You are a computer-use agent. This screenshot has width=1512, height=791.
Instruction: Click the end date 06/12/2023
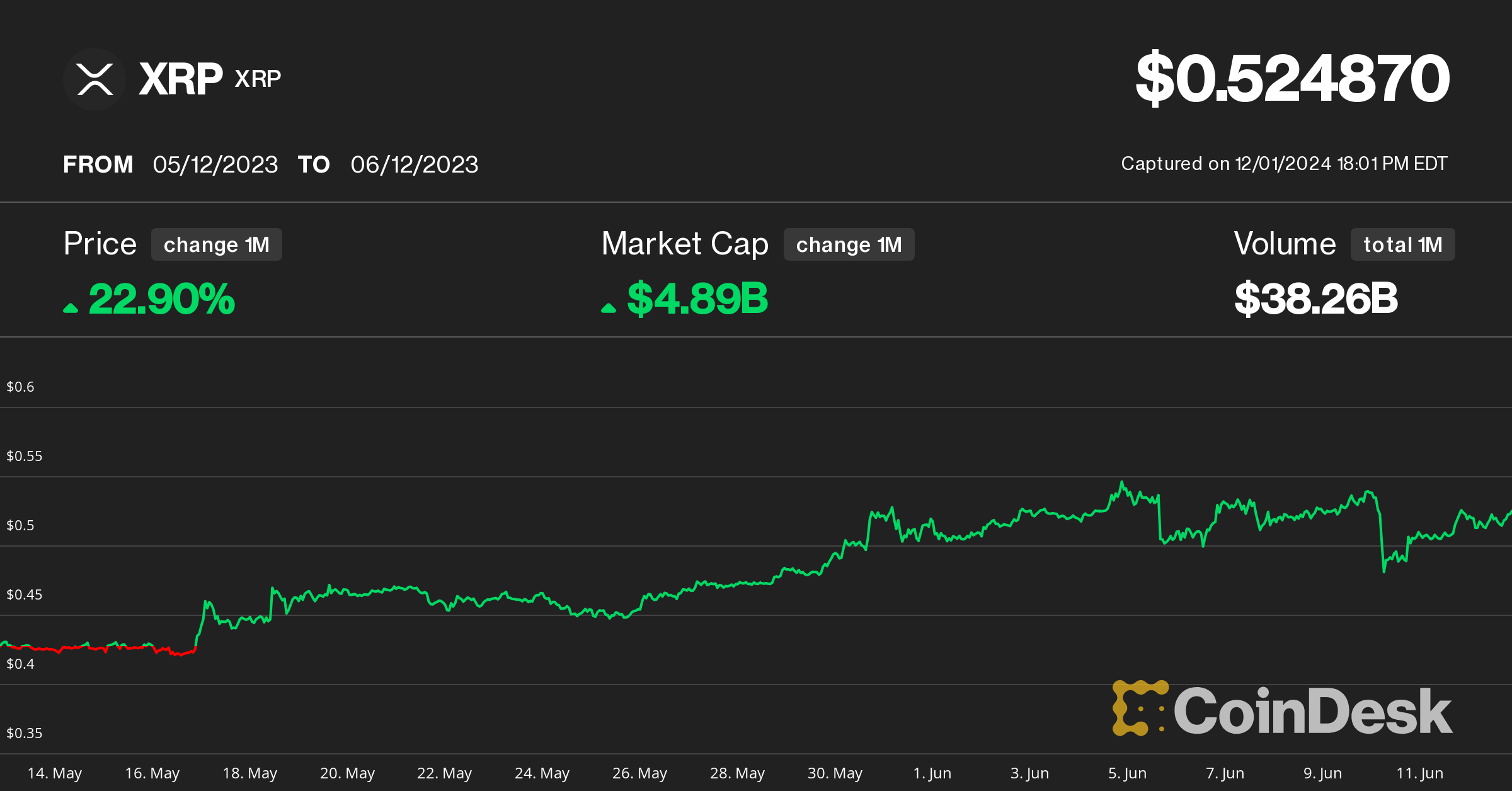pyautogui.click(x=415, y=165)
